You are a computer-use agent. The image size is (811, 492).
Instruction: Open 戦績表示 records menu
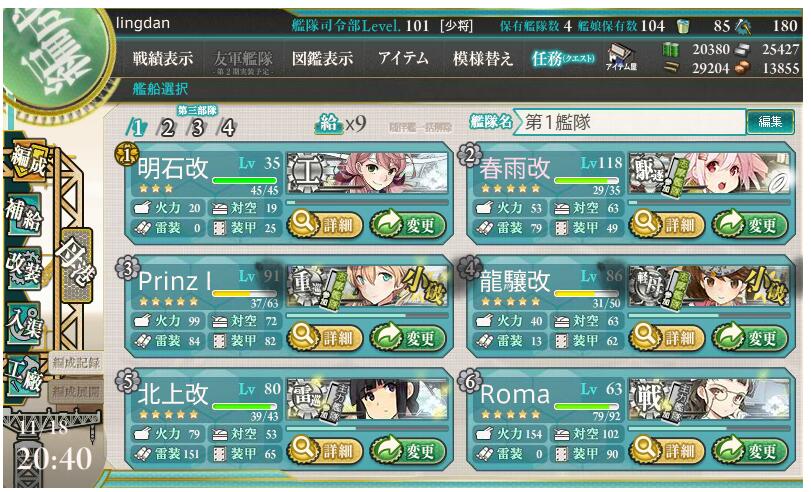click(x=162, y=58)
